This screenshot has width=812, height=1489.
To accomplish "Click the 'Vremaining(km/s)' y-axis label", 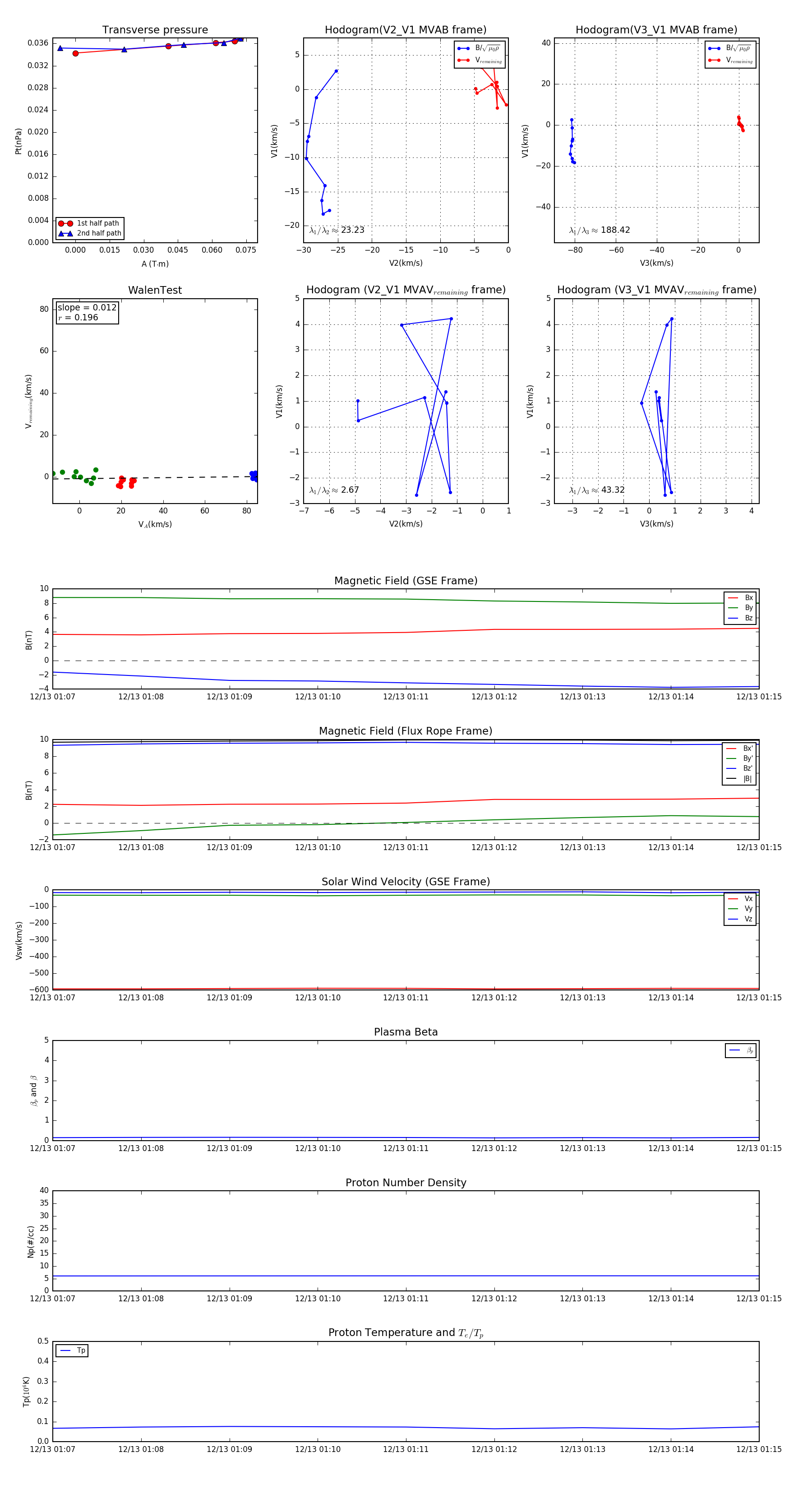I will click(x=29, y=401).
